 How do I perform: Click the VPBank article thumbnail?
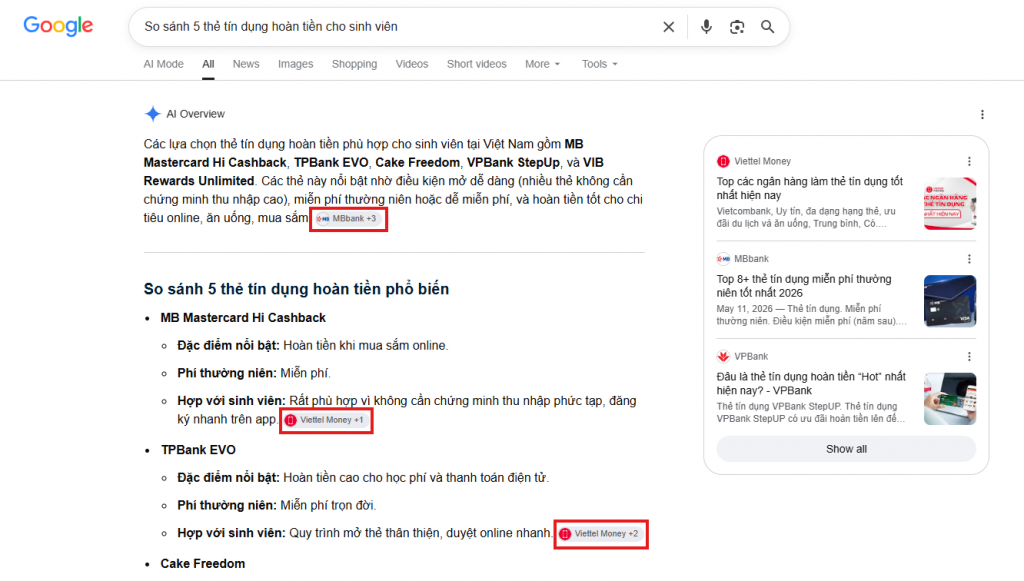coord(950,399)
